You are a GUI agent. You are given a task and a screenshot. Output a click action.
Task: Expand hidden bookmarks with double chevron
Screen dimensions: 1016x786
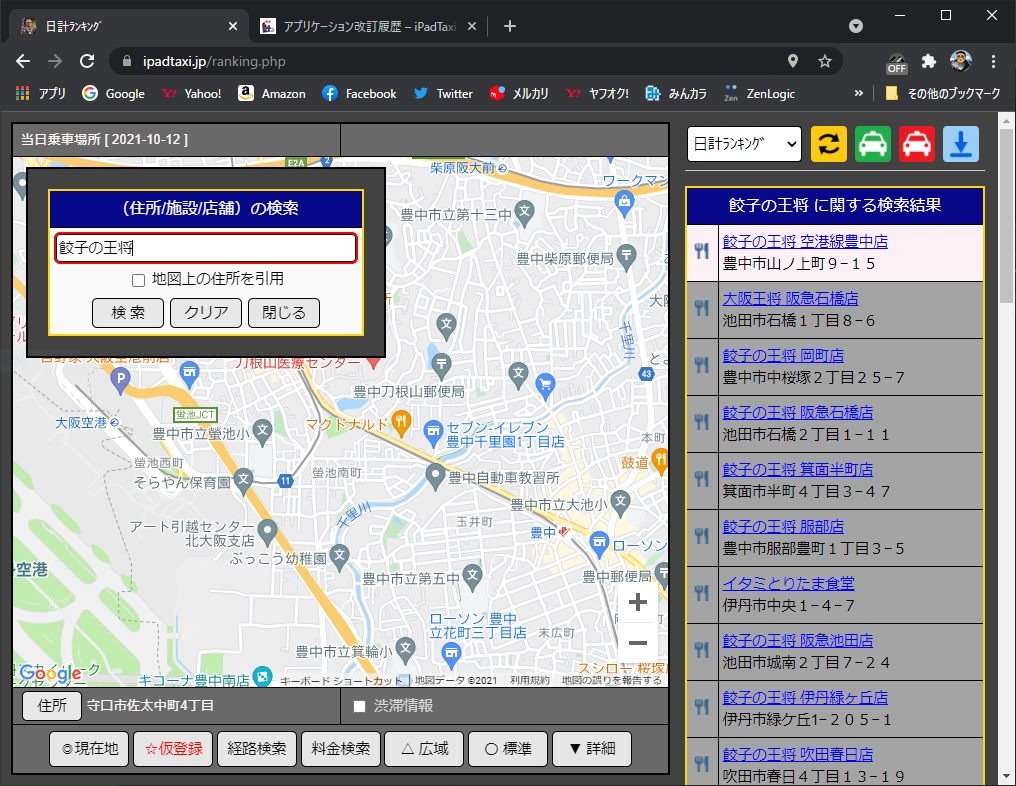[x=859, y=93]
